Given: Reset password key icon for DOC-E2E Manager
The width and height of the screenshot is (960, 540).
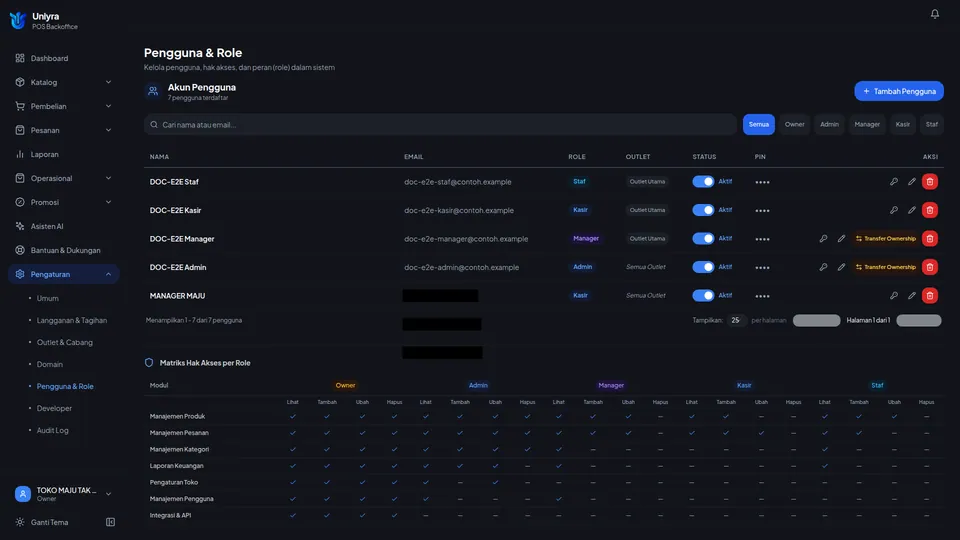Looking at the screenshot, I should tap(823, 239).
